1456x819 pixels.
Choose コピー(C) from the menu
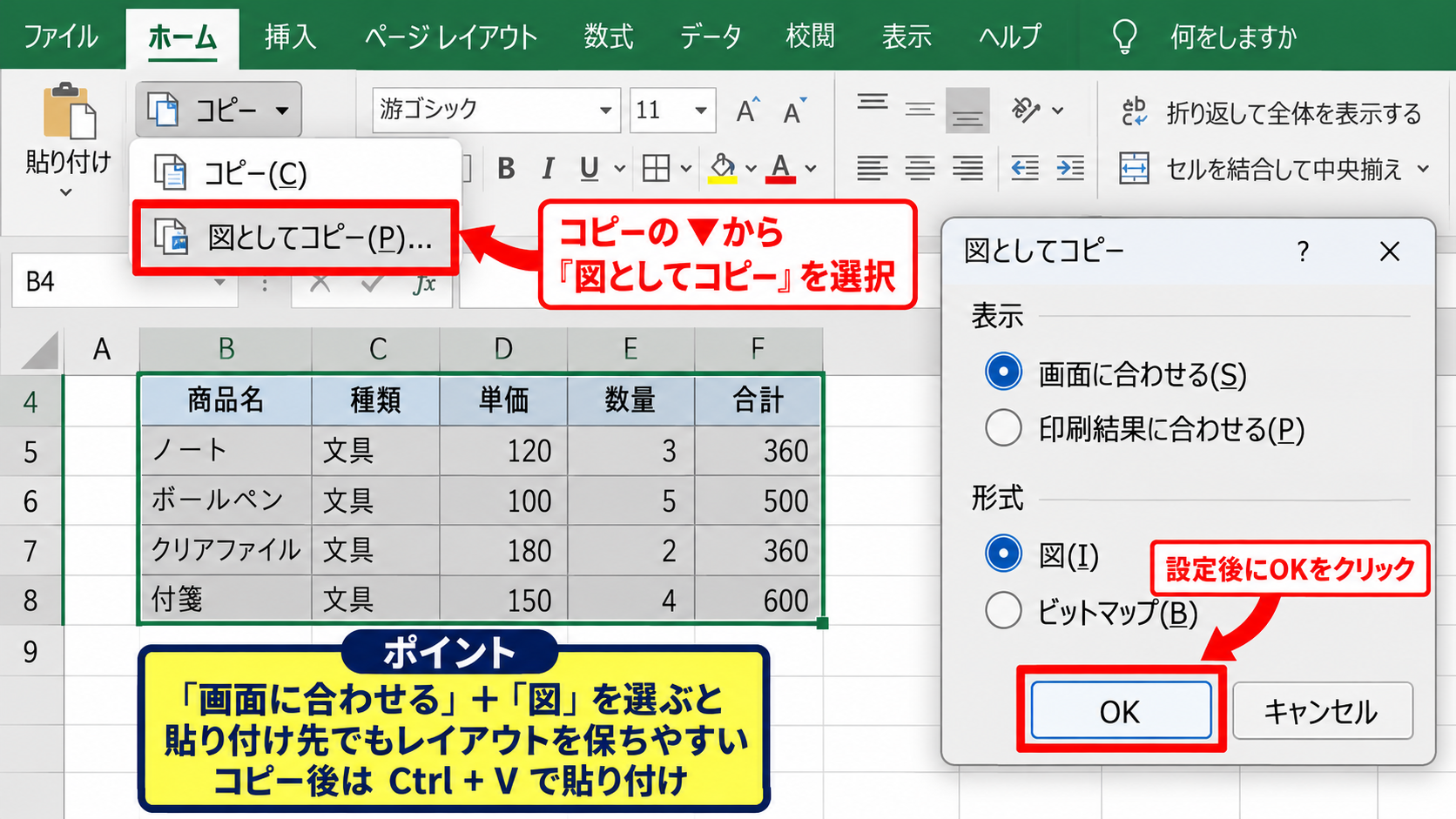pos(296,172)
